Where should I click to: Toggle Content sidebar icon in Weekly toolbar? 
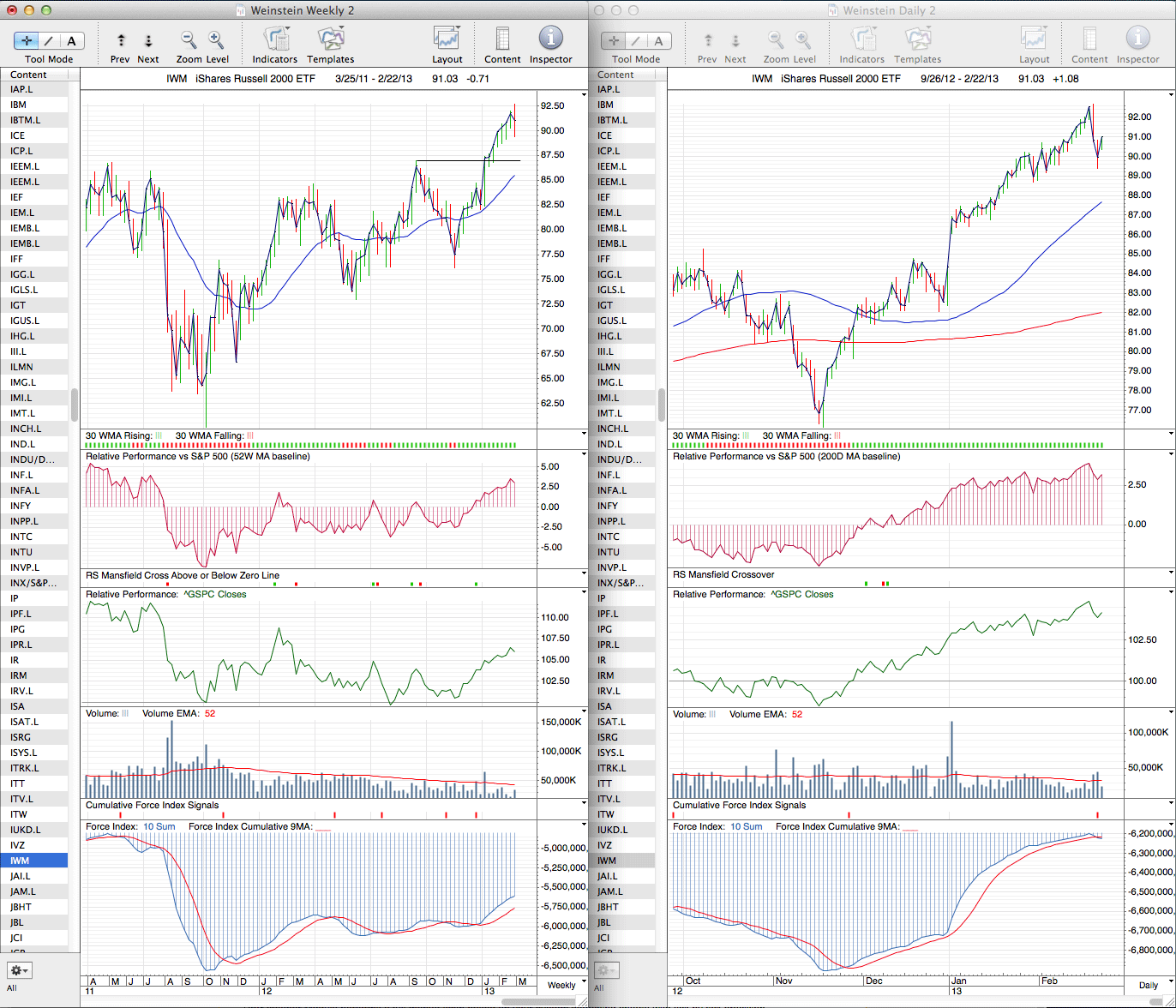(502, 39)
